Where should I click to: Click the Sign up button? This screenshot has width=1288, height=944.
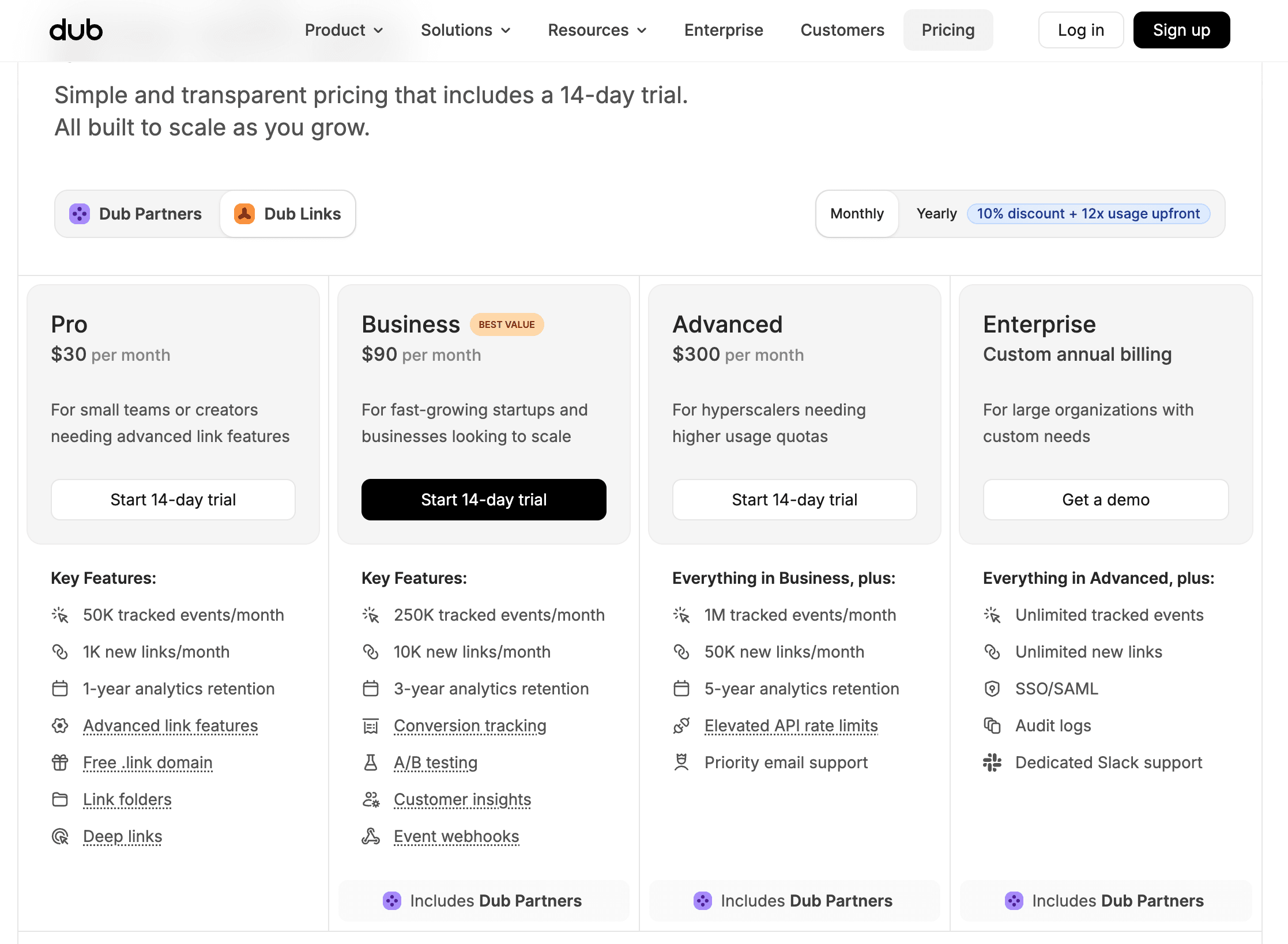point(1182,30)
